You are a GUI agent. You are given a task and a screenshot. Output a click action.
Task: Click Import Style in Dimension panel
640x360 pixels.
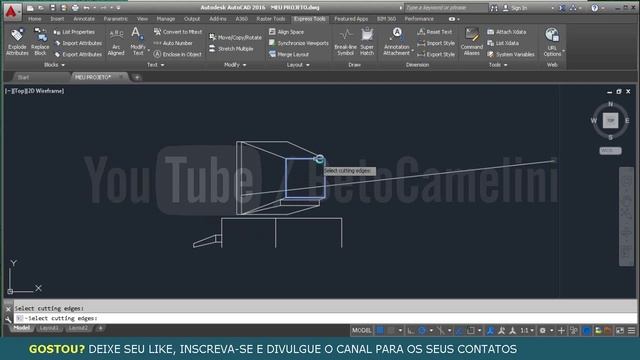(436, 43)
